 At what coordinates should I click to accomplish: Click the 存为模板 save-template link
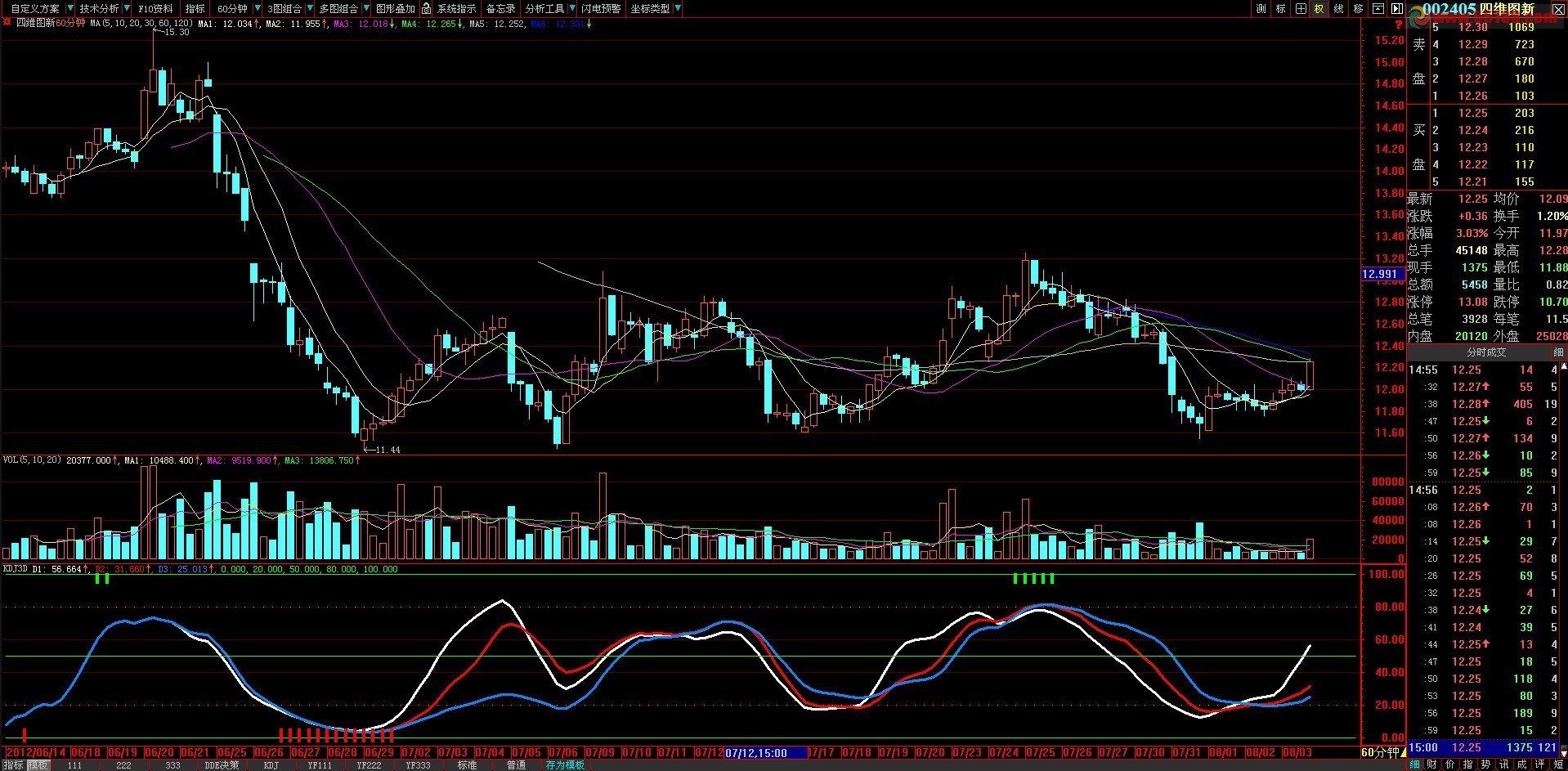[x=565, y=765]
